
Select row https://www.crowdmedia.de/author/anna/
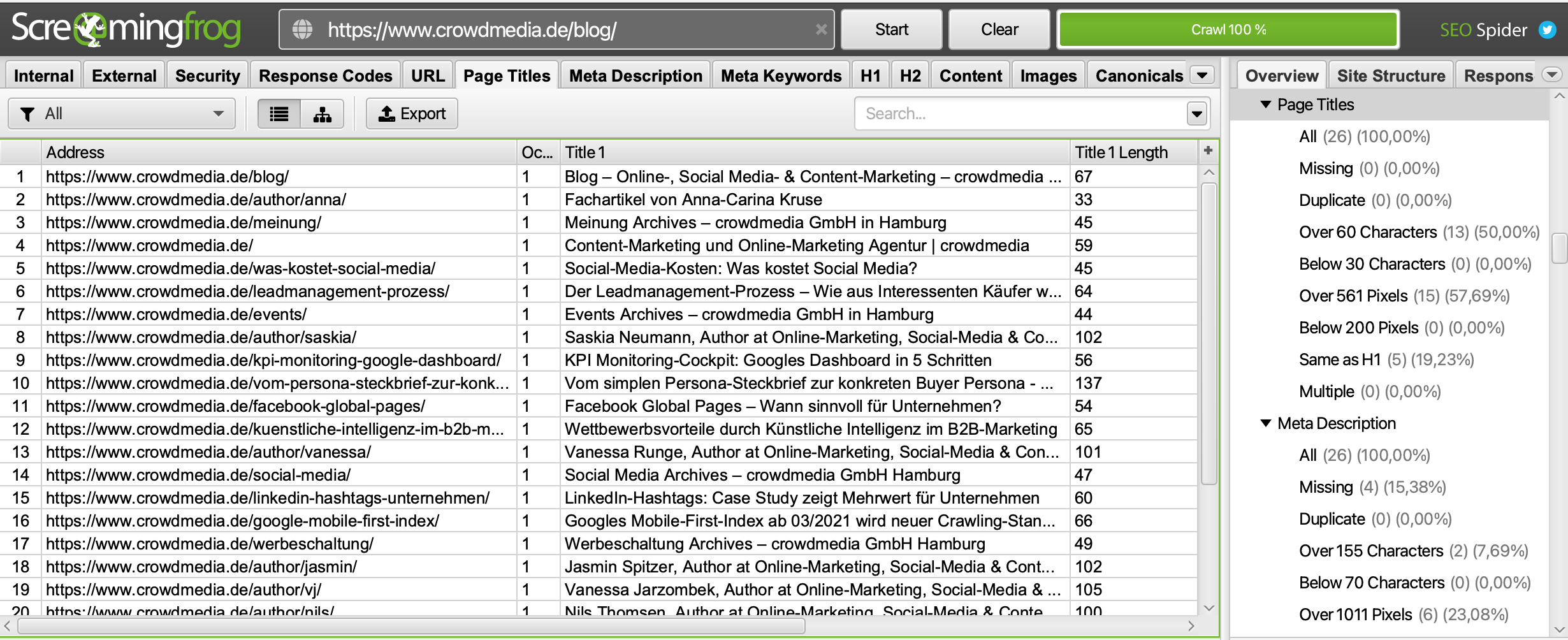click(x=598, y=200)
